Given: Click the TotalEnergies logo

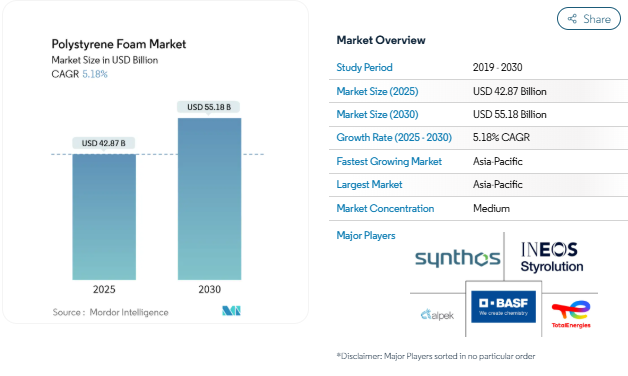Looking at the screenshot, I should (571, 315).
